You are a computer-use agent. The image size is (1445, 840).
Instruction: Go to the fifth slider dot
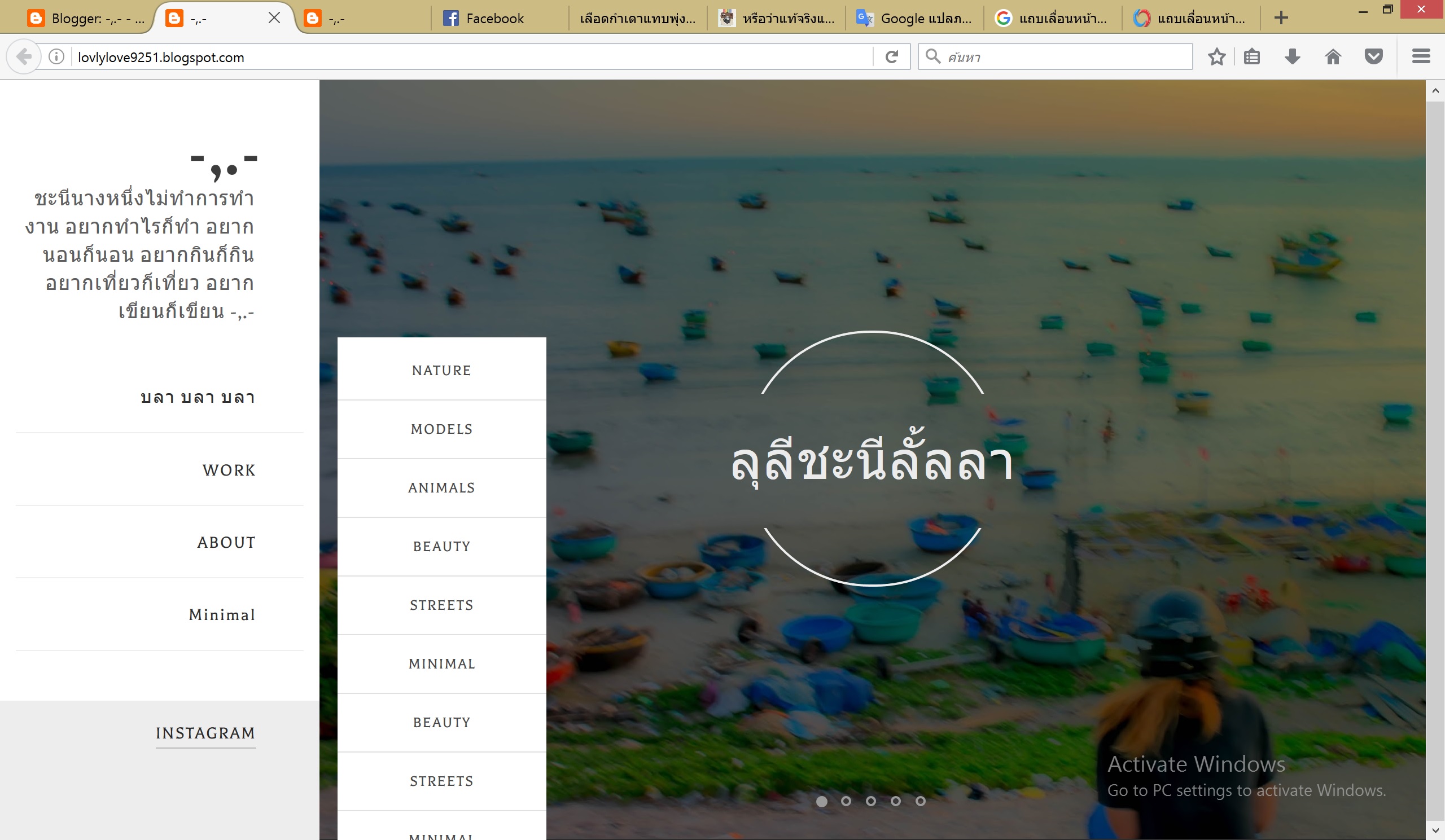pos(919,801)
